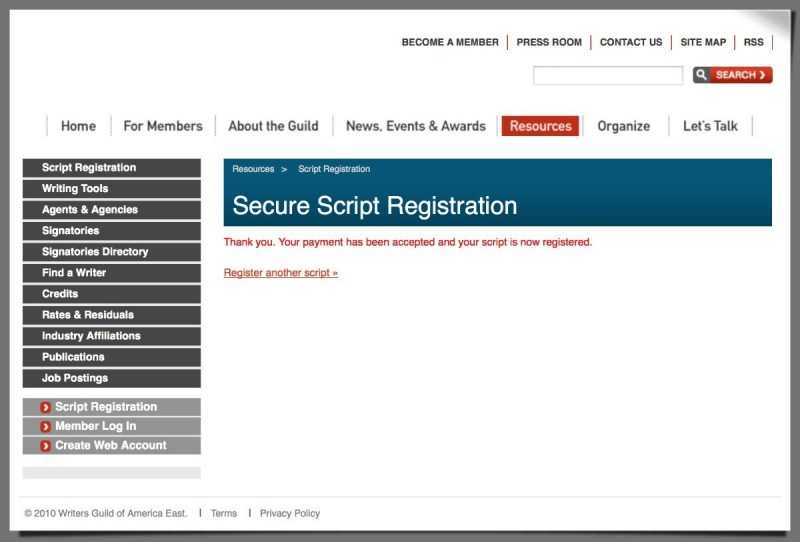Open the RSS feed link

753,42
